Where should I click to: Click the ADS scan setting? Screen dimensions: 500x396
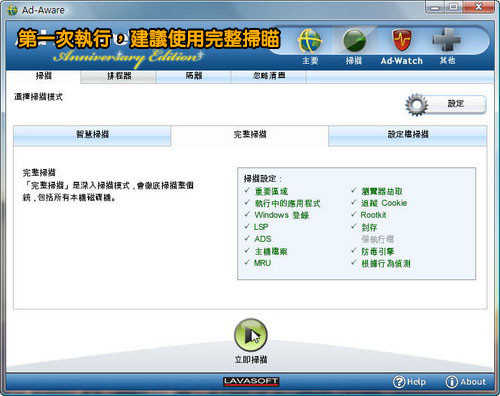click(x=263, y=239)
